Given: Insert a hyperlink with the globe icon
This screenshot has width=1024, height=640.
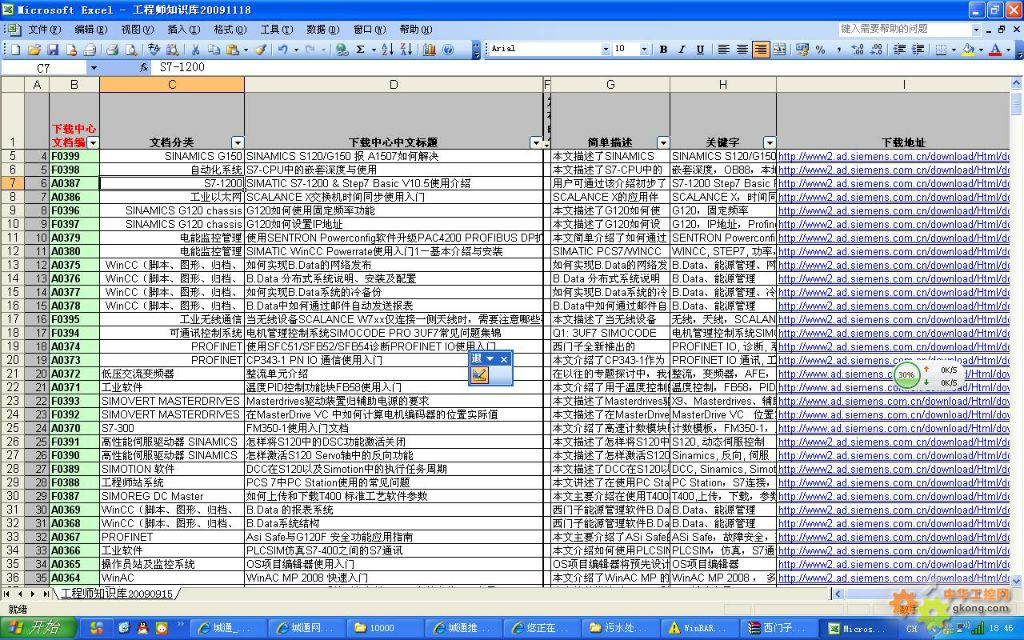Looking at the screenshot, I should point(342,49).
